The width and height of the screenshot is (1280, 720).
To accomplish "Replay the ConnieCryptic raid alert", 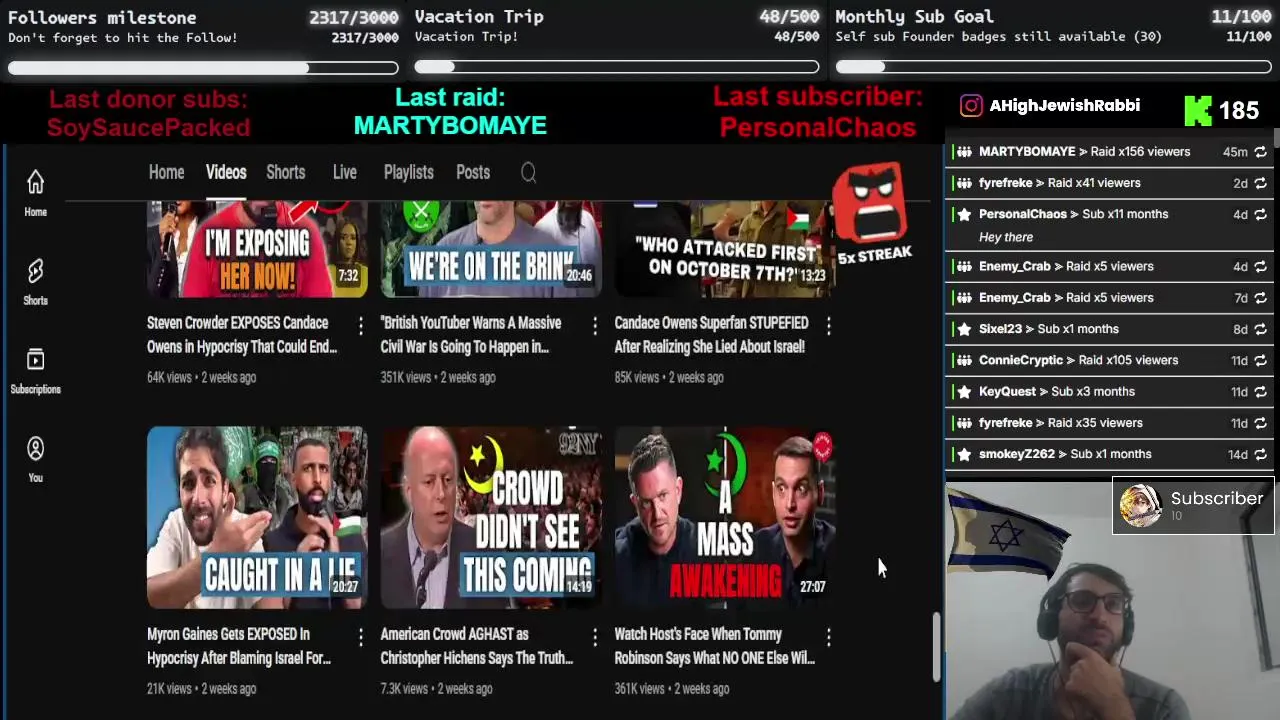I will 1260,360.
